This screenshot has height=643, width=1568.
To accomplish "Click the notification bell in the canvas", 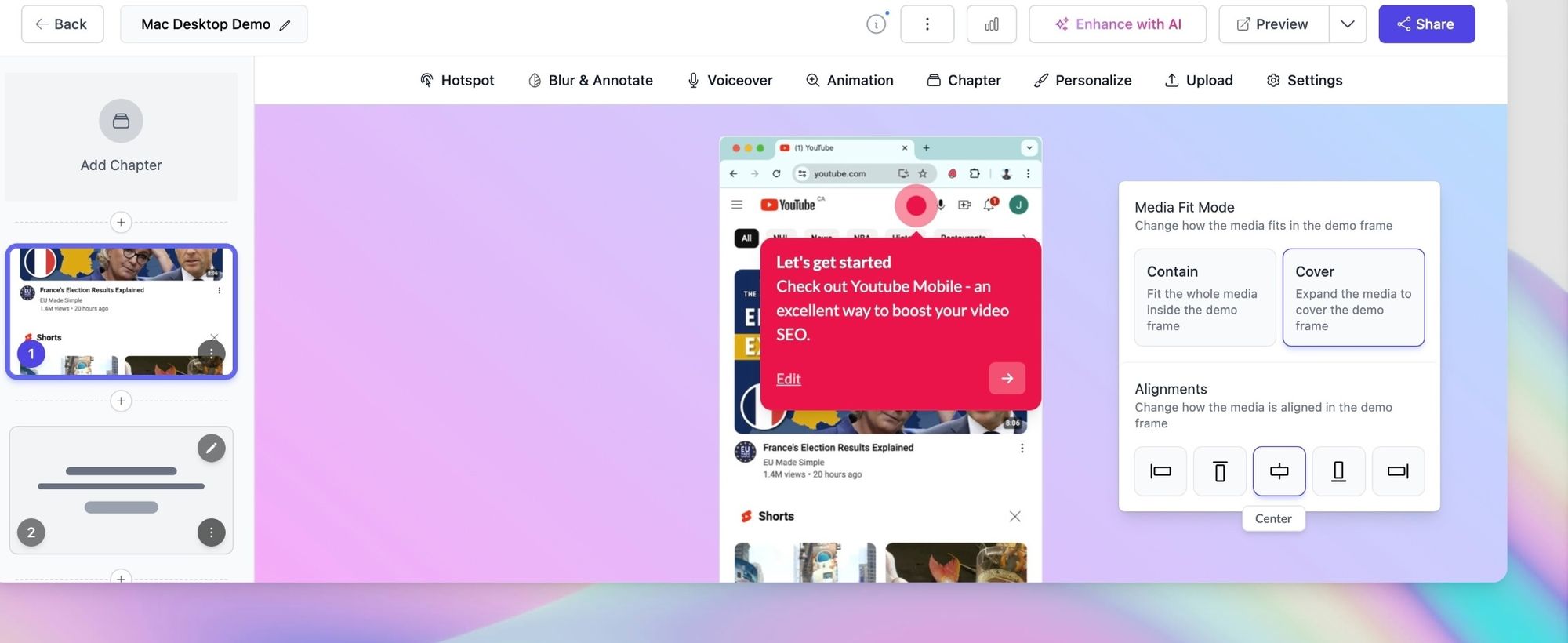I will coord(990,205).
